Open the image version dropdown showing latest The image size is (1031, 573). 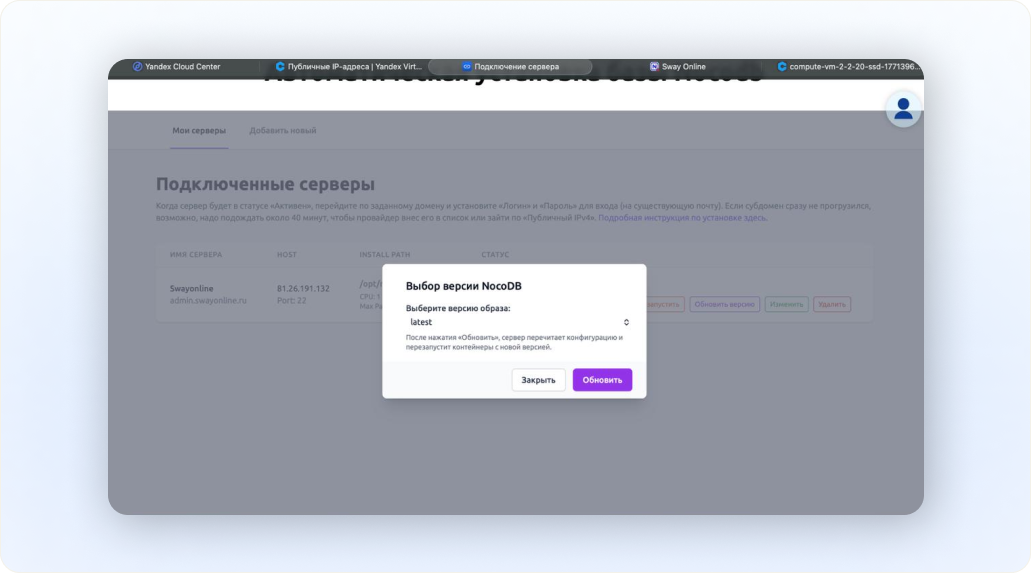pos(518,322)
